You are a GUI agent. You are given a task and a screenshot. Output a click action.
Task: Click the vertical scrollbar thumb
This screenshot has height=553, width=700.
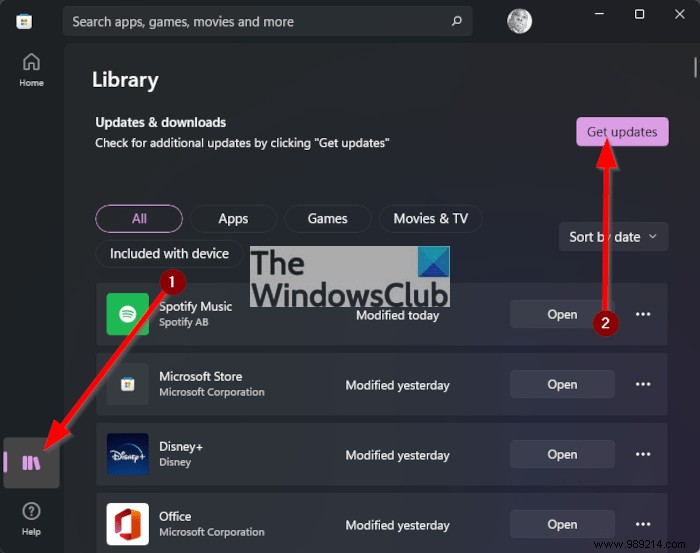click(x=696, y=67)
